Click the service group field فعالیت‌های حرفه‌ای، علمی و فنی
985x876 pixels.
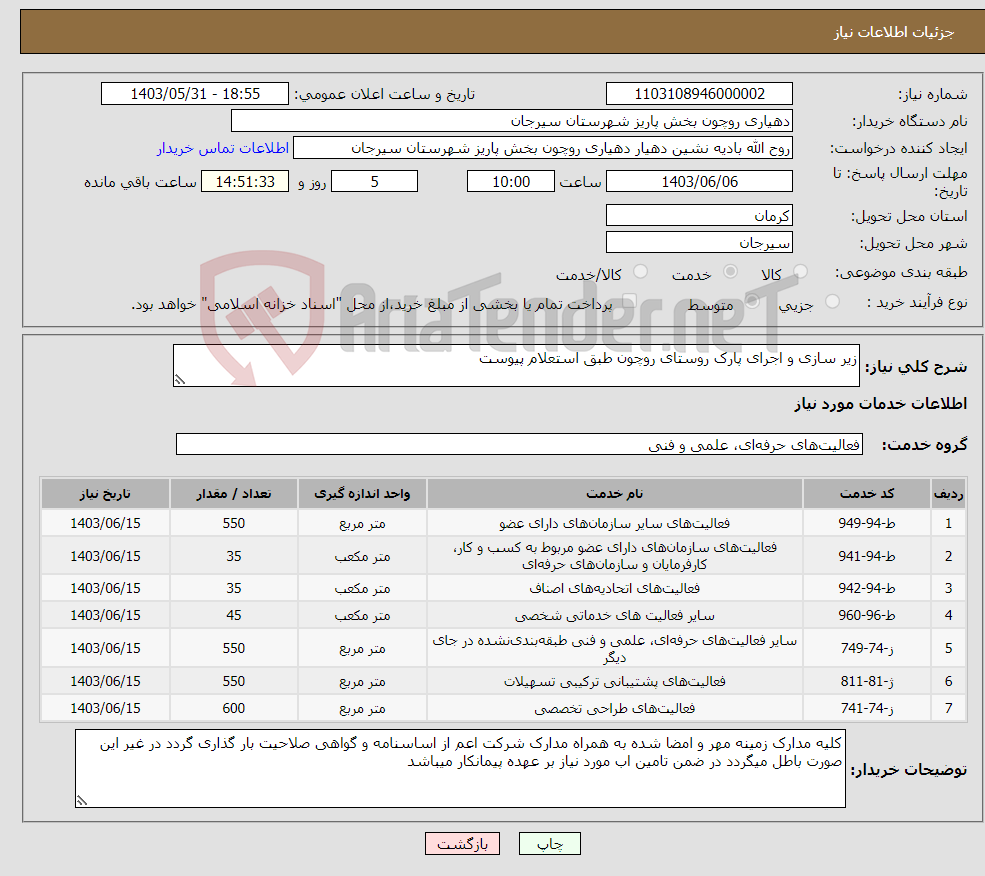click(x=520, y=444)
